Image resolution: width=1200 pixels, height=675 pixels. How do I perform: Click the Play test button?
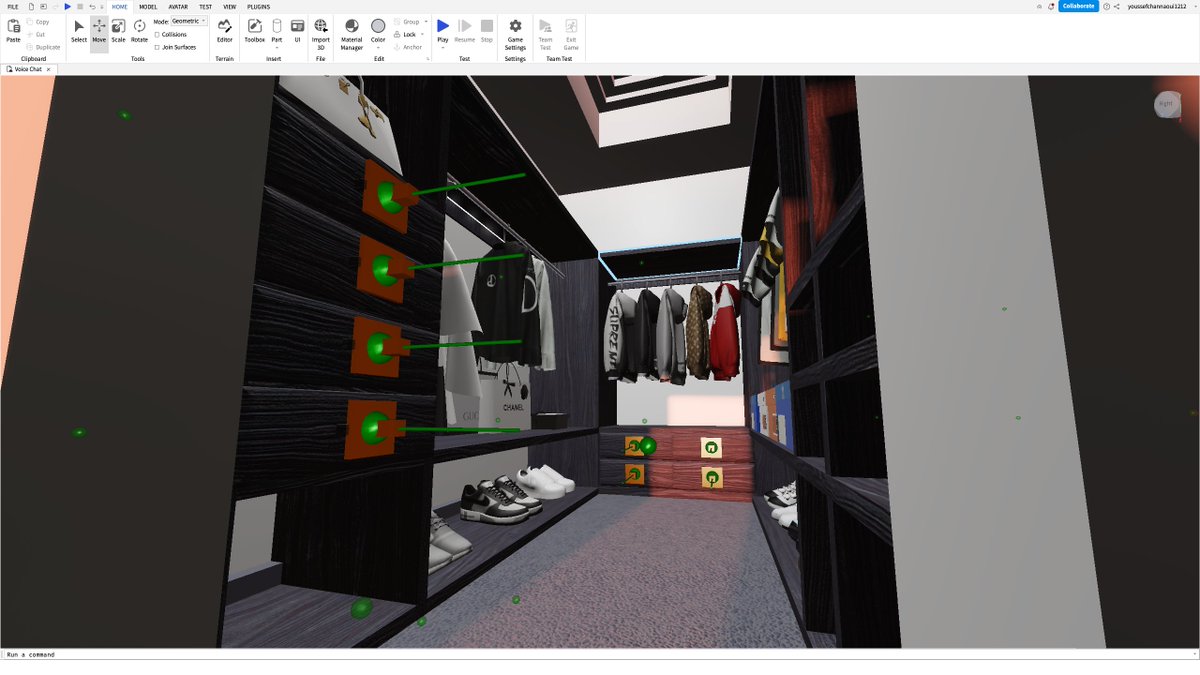click(443, 28)
